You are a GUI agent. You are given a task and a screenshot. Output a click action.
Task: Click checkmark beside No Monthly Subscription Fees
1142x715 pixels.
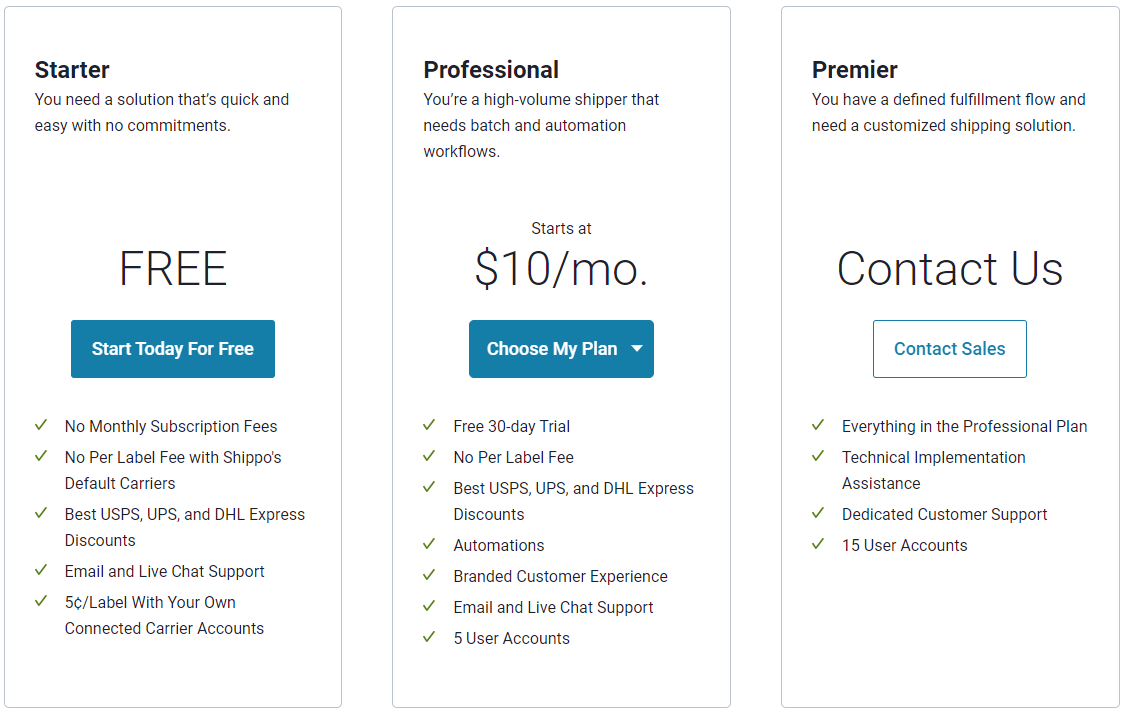[x=42, y=424]
